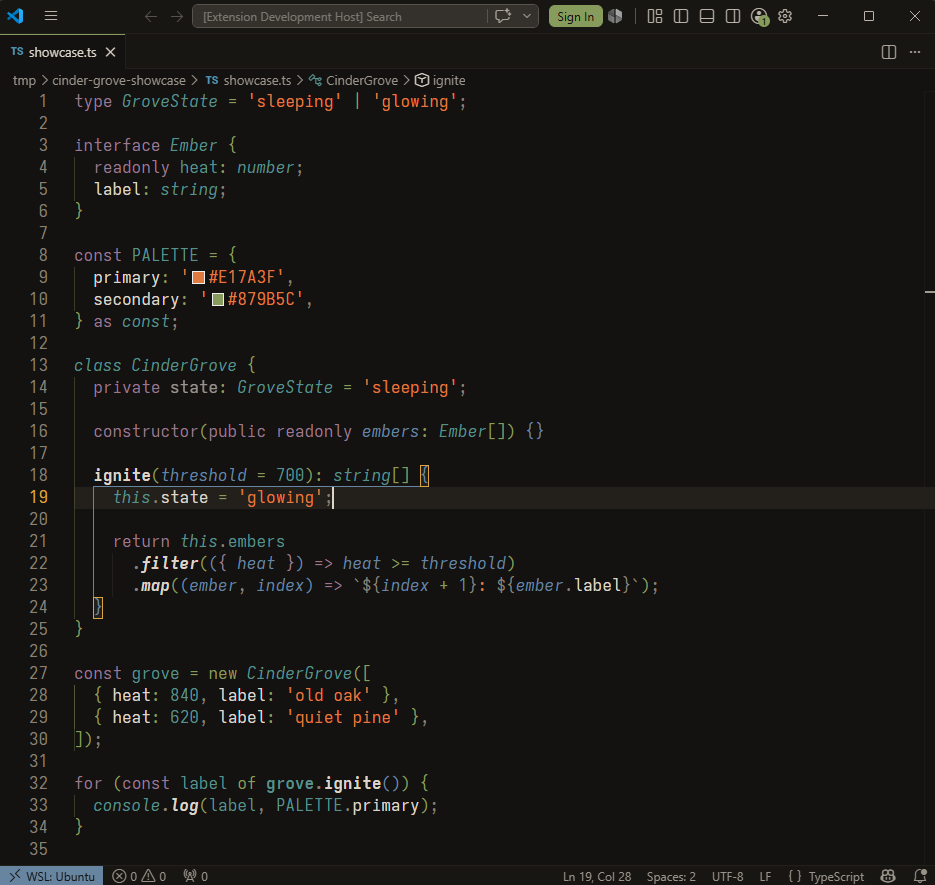Click 'CinderGrove' on the class declaration line 13

(184, 366)
